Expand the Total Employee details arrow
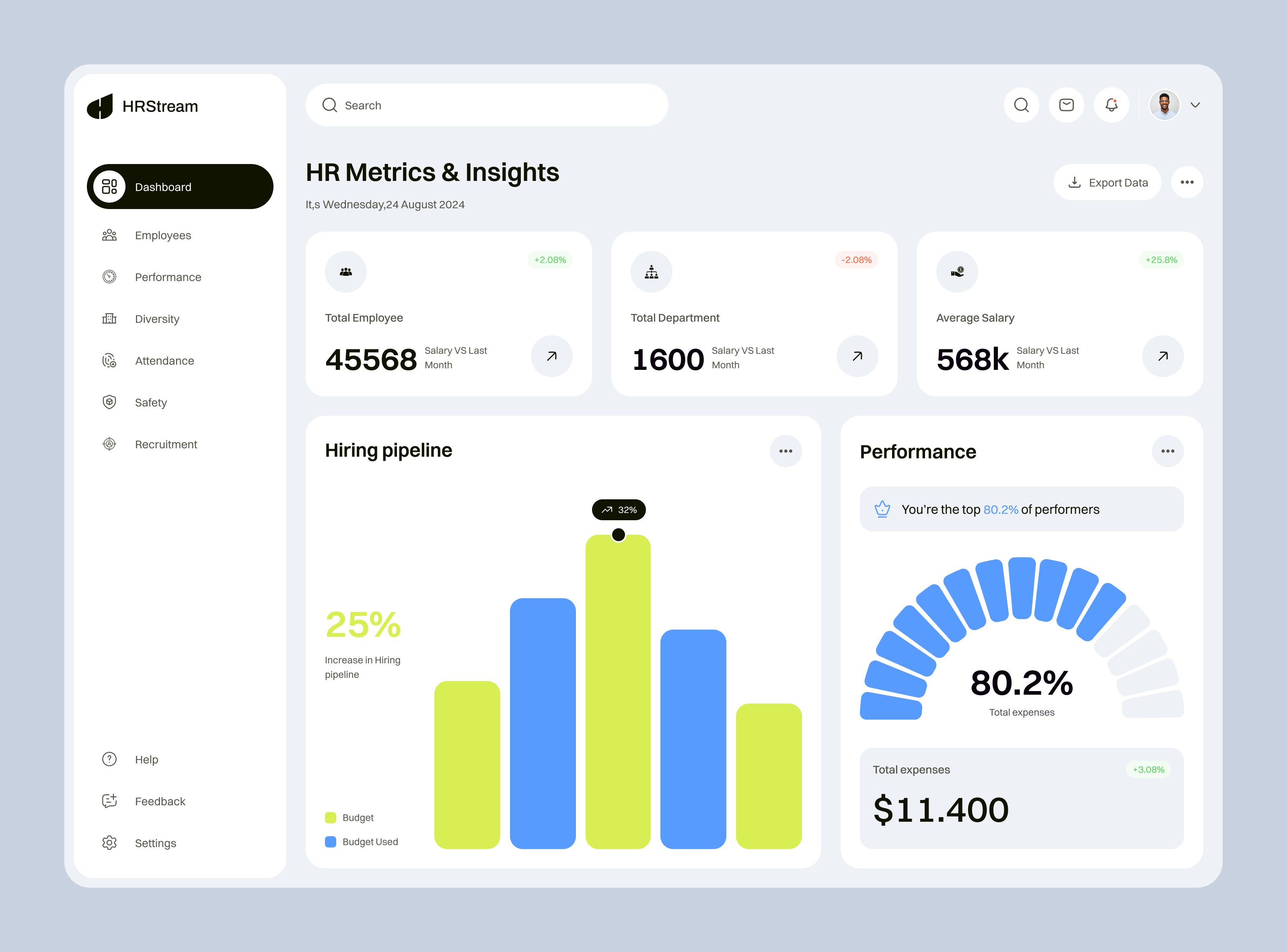The height and width of the screenshot is (952, 1287). coord(551,357)
